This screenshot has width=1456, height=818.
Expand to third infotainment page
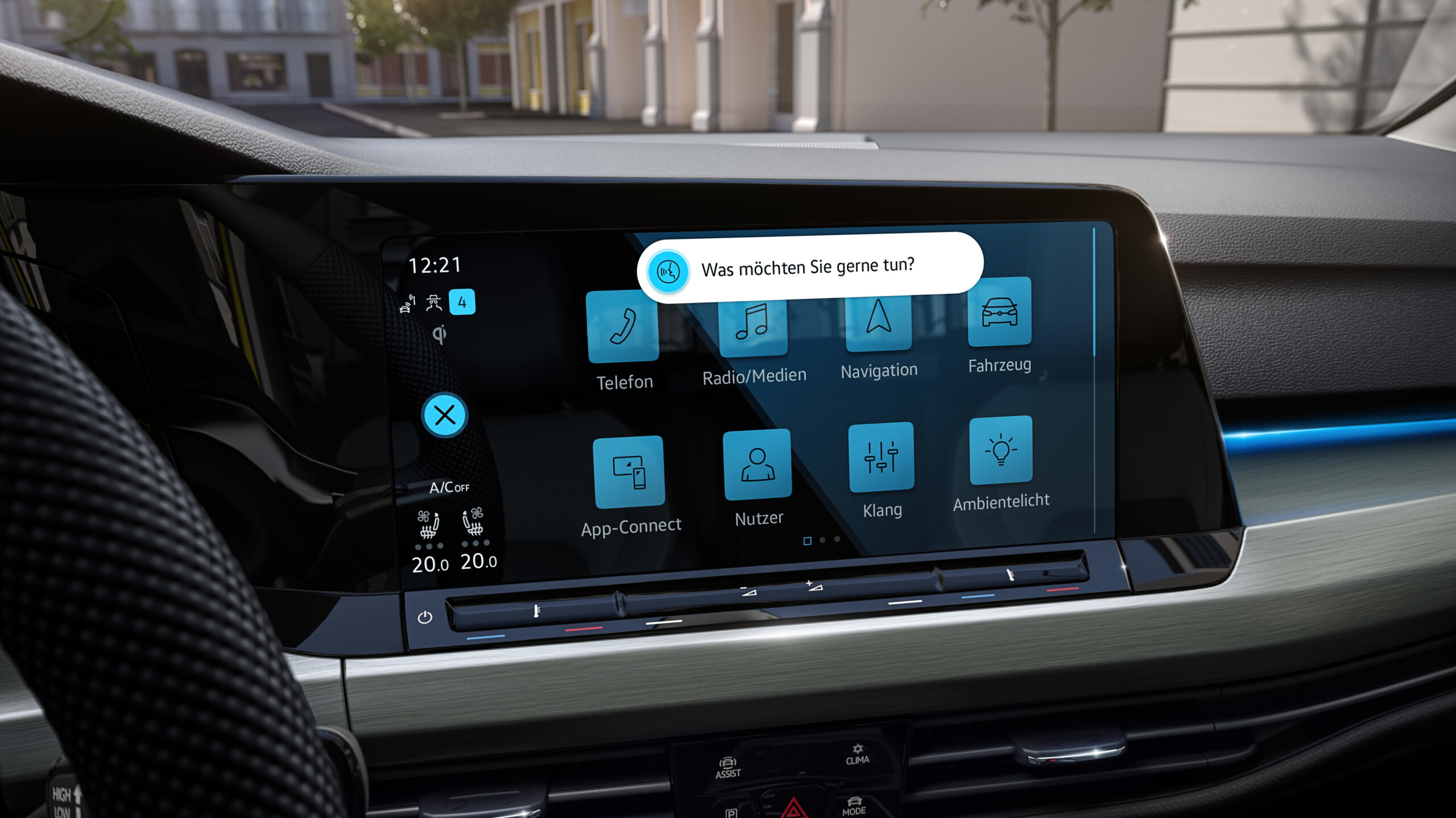tap(840, 541)
